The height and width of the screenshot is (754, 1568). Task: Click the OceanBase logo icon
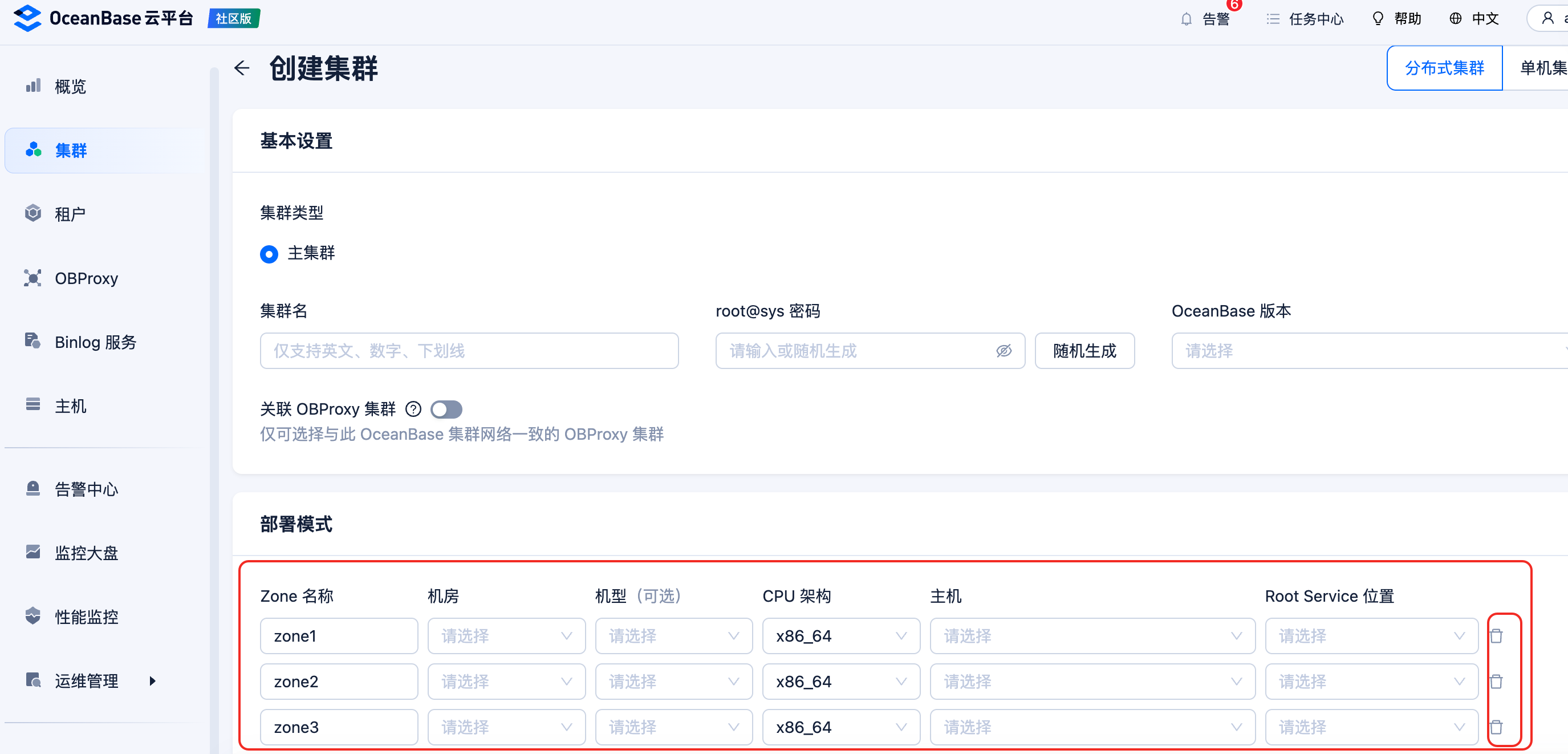point(27,18)
